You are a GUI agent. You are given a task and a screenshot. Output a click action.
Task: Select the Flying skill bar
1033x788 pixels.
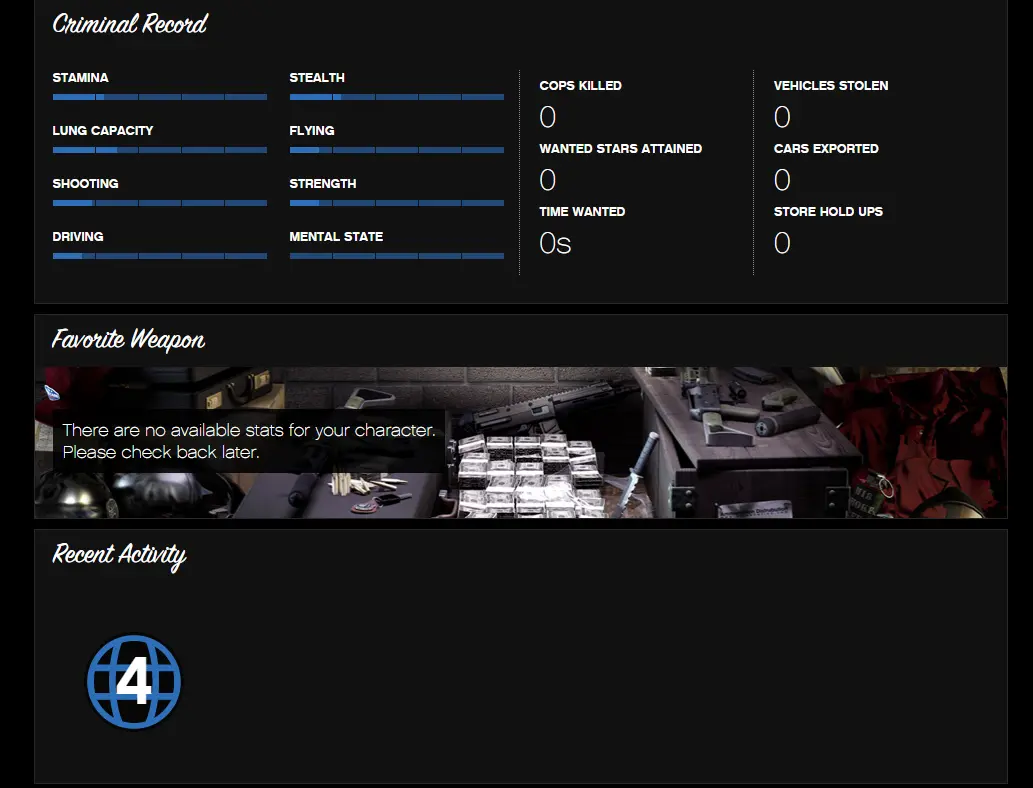(396, 150)
